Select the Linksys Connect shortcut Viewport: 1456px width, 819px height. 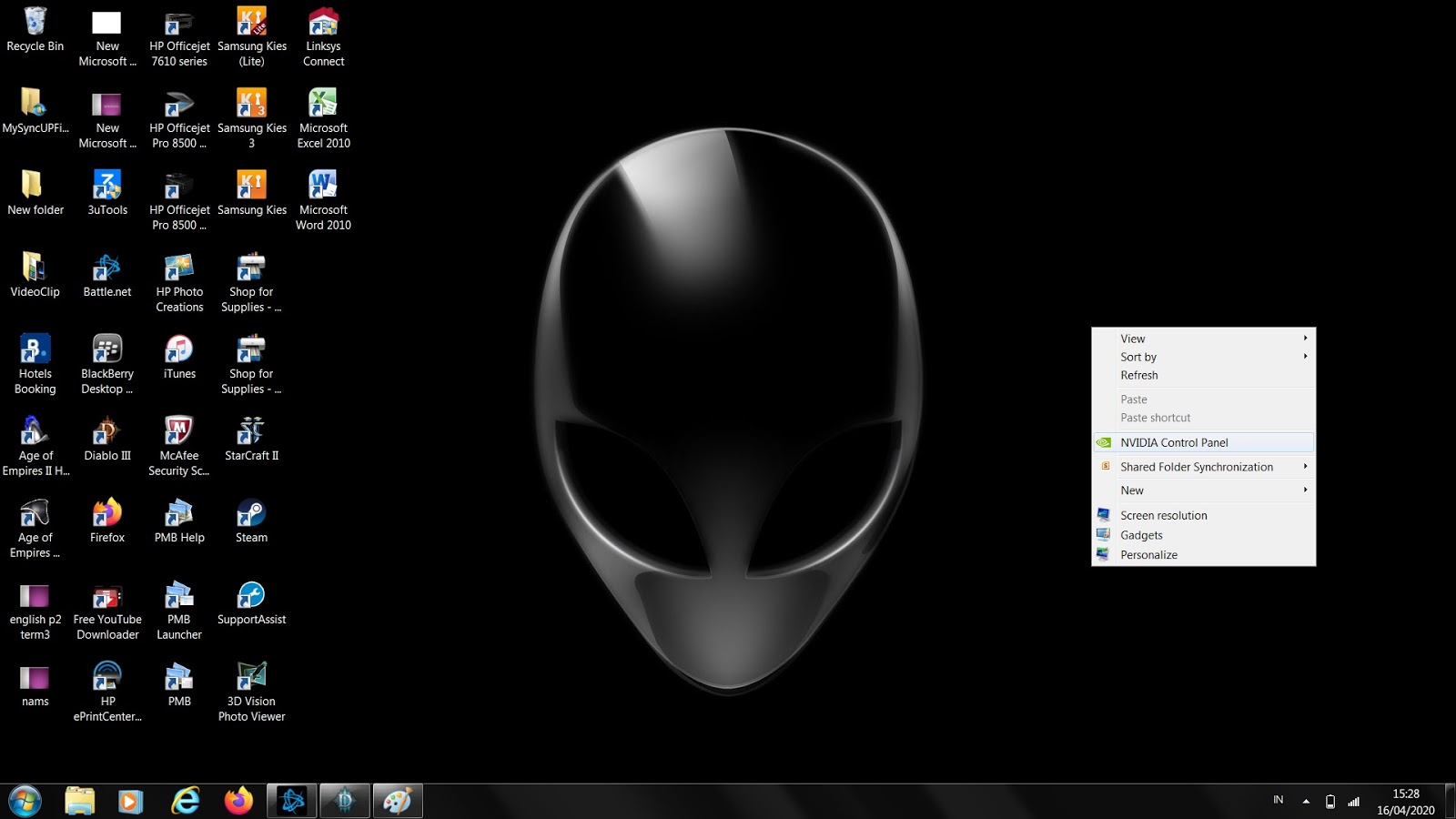click(323, 36)
